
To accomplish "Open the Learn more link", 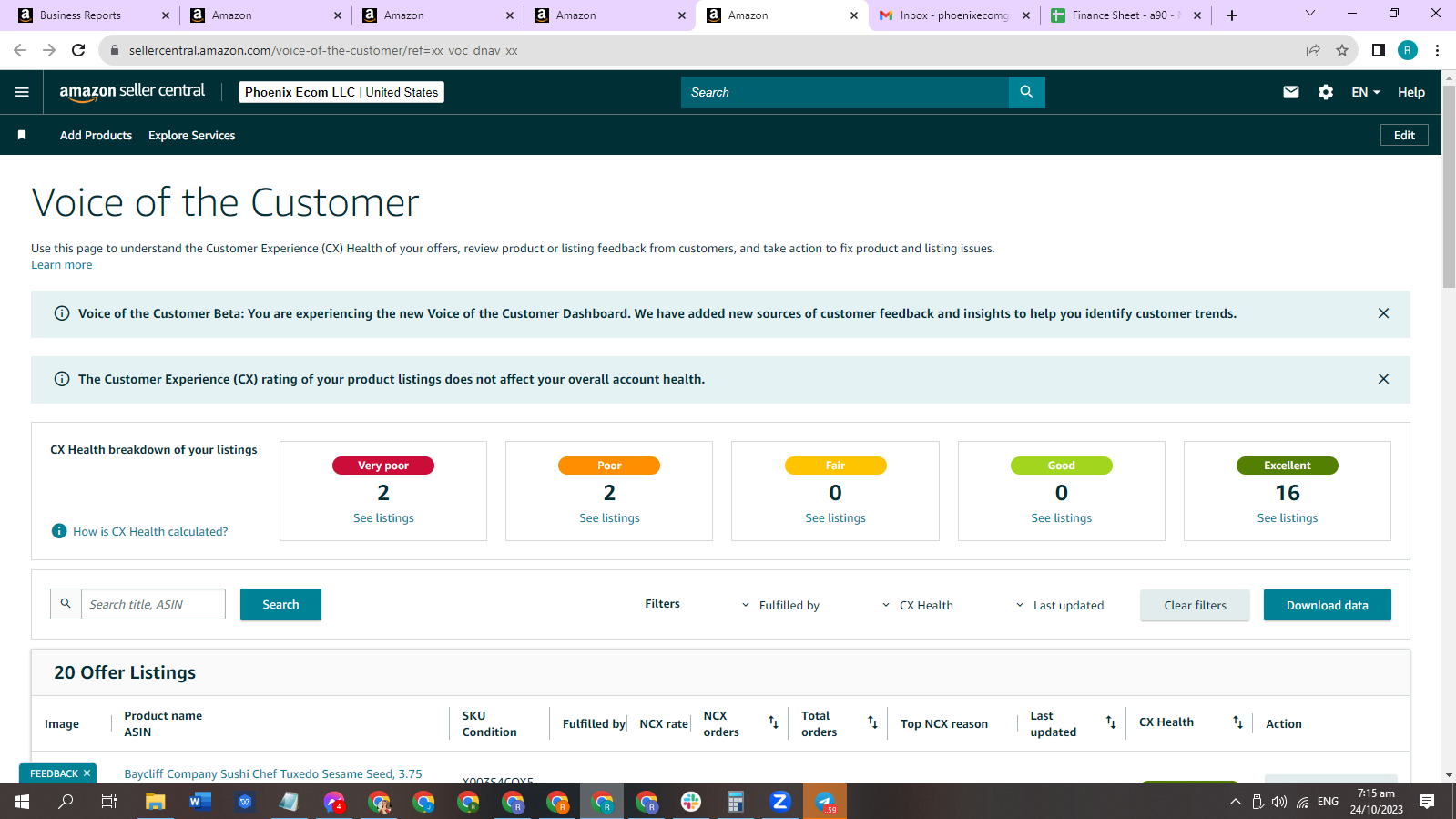I will [61, 265].
